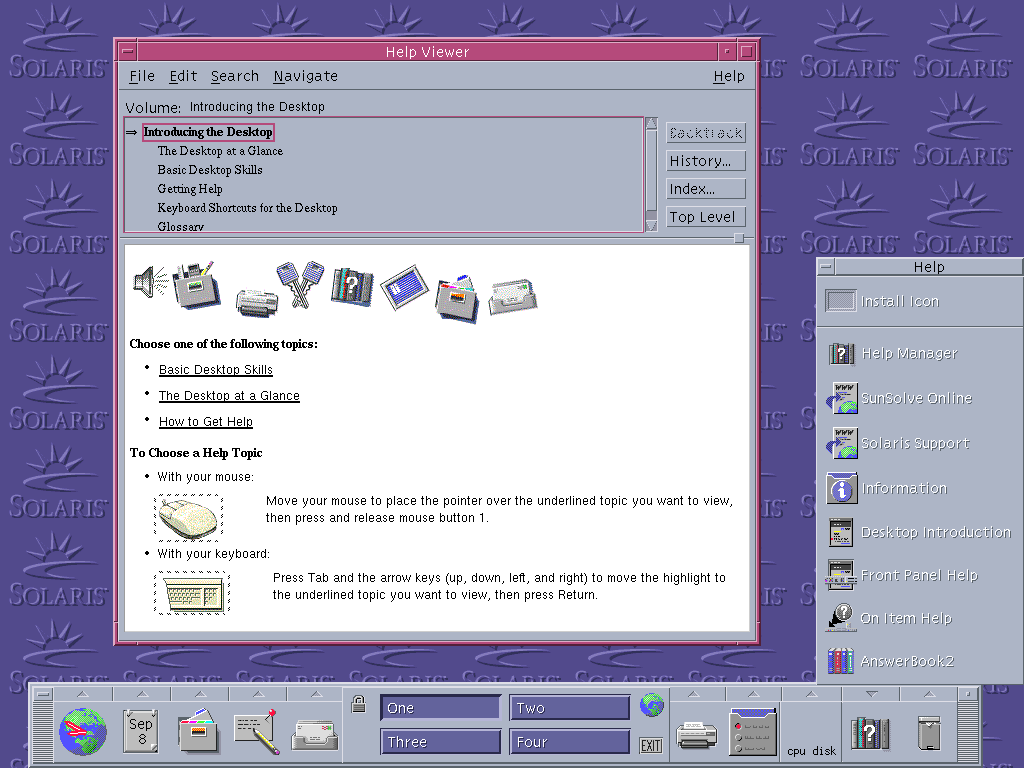Click the front panel minimize button at right
1024x768 pixels.
(x=968, y=694)
